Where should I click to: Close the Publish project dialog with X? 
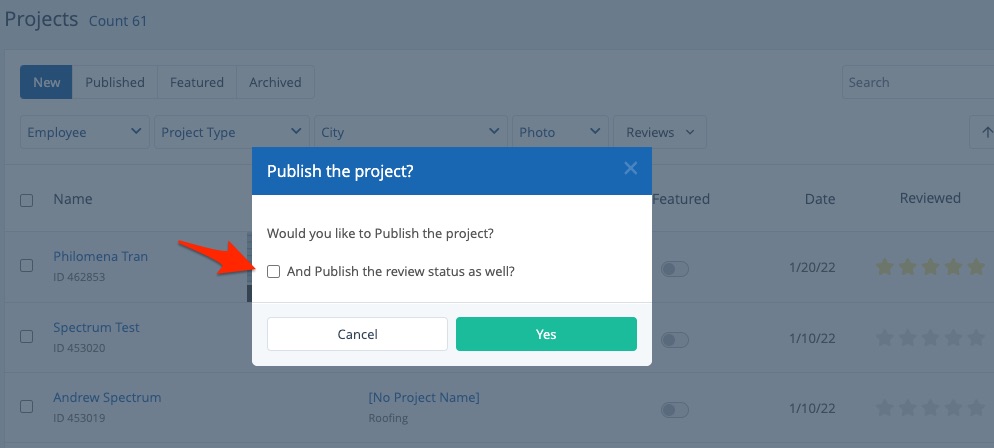[x=630, y=169]
